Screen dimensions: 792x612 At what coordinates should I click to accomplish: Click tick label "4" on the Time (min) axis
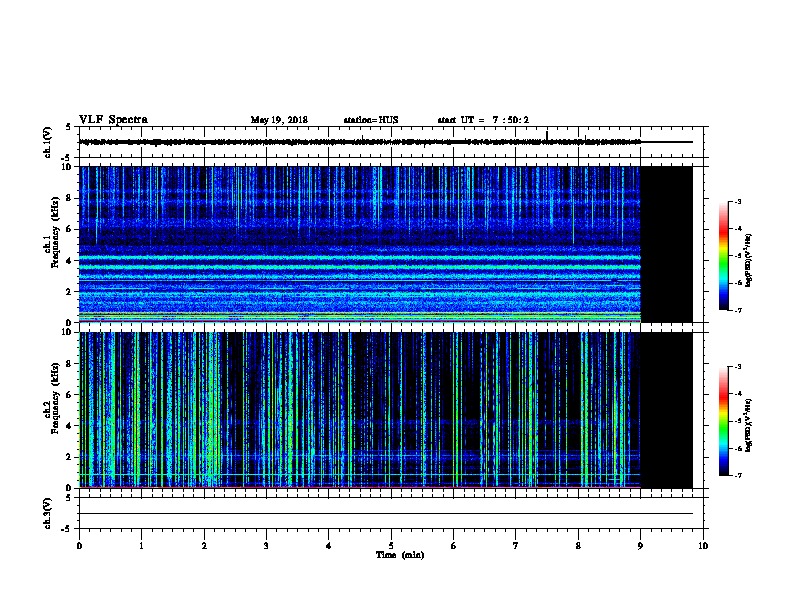328,546
